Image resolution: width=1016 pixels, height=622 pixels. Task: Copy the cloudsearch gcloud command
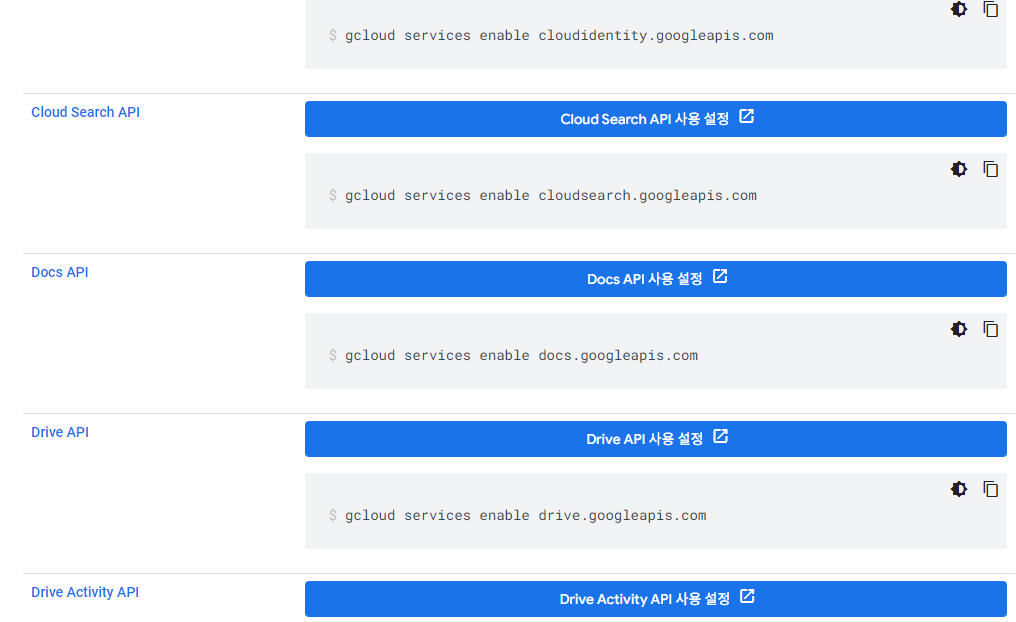990,169
